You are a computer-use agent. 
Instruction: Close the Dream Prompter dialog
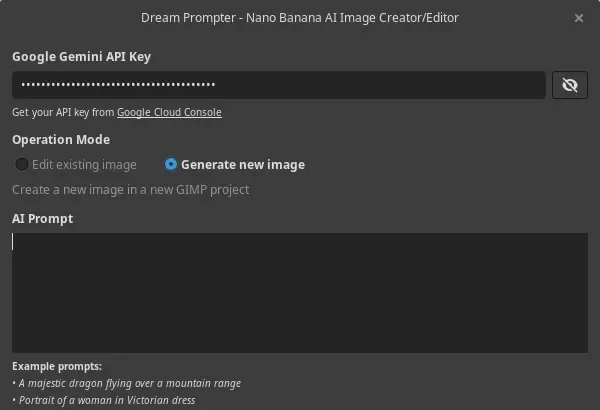tap(579, 18)
